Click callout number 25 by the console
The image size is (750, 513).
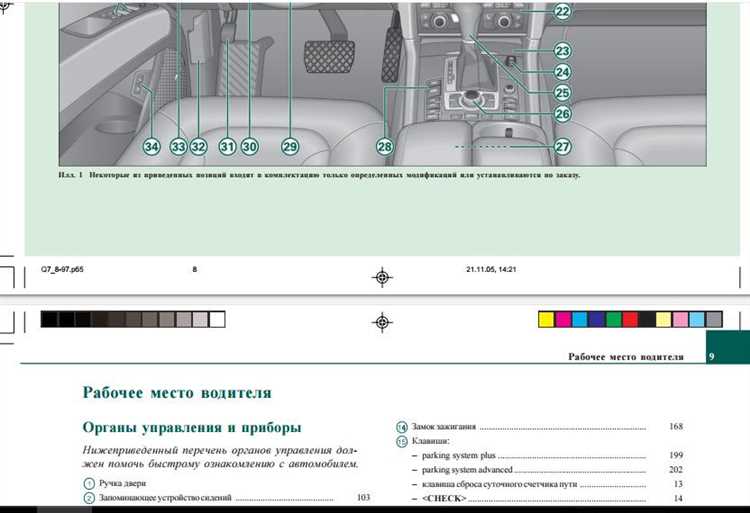coord(562,93)
